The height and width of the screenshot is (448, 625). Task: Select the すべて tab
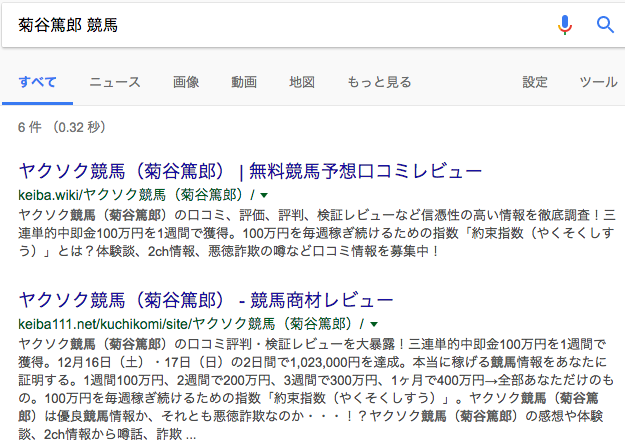(x=37, y=82)
